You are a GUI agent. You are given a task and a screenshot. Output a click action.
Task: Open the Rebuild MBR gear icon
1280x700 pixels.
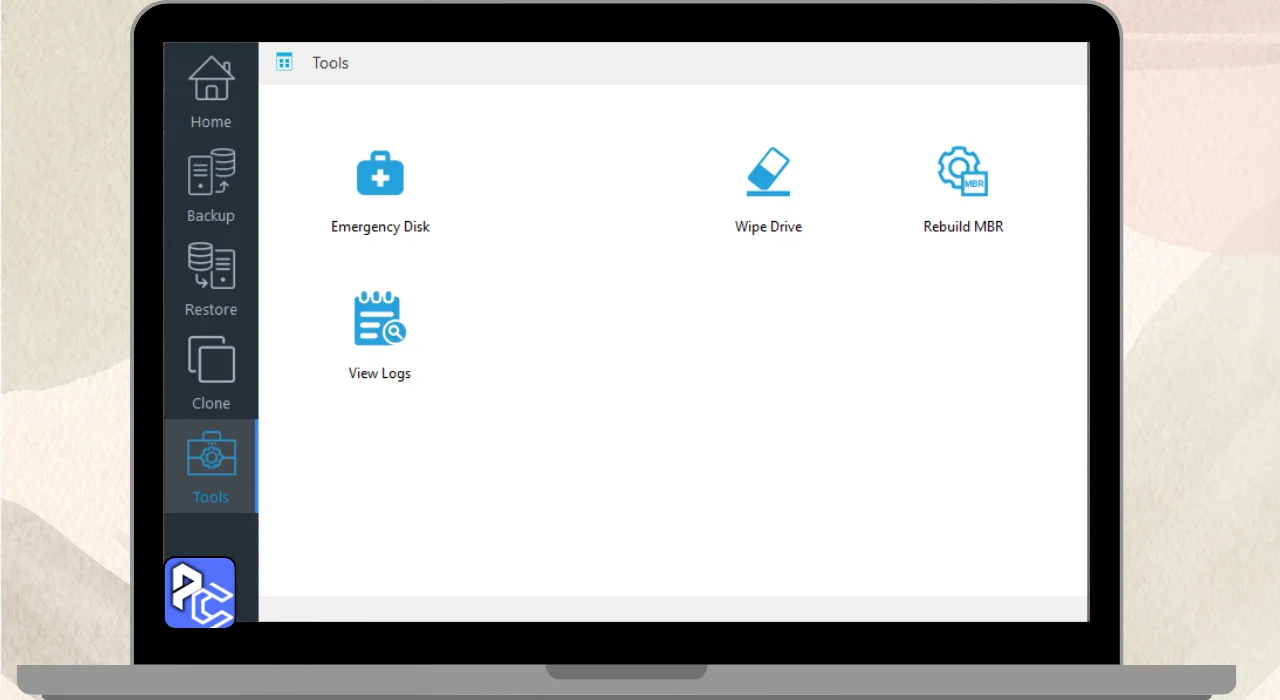coord(963,171)
